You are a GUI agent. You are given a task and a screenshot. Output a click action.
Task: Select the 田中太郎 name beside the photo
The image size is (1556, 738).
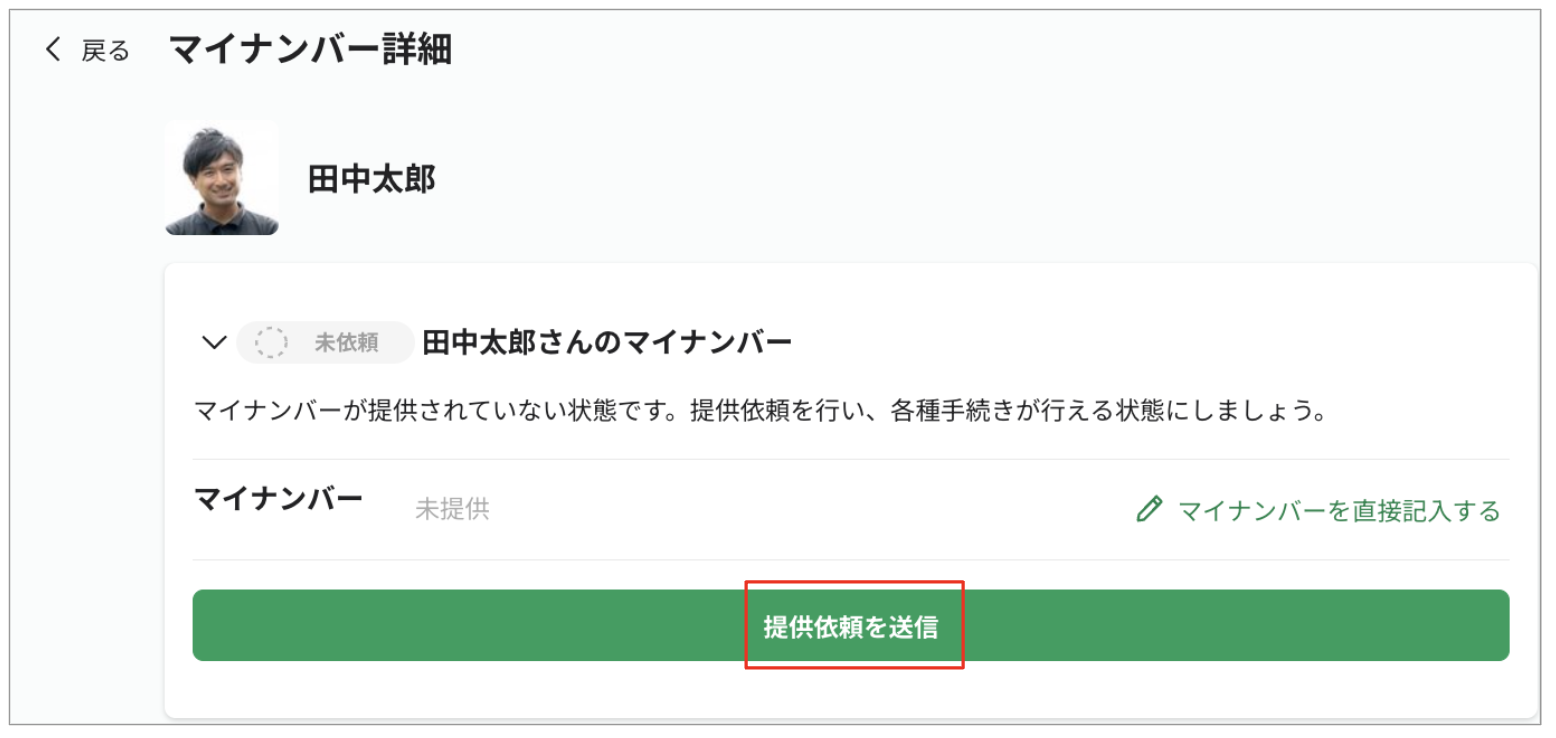point(371,179)
